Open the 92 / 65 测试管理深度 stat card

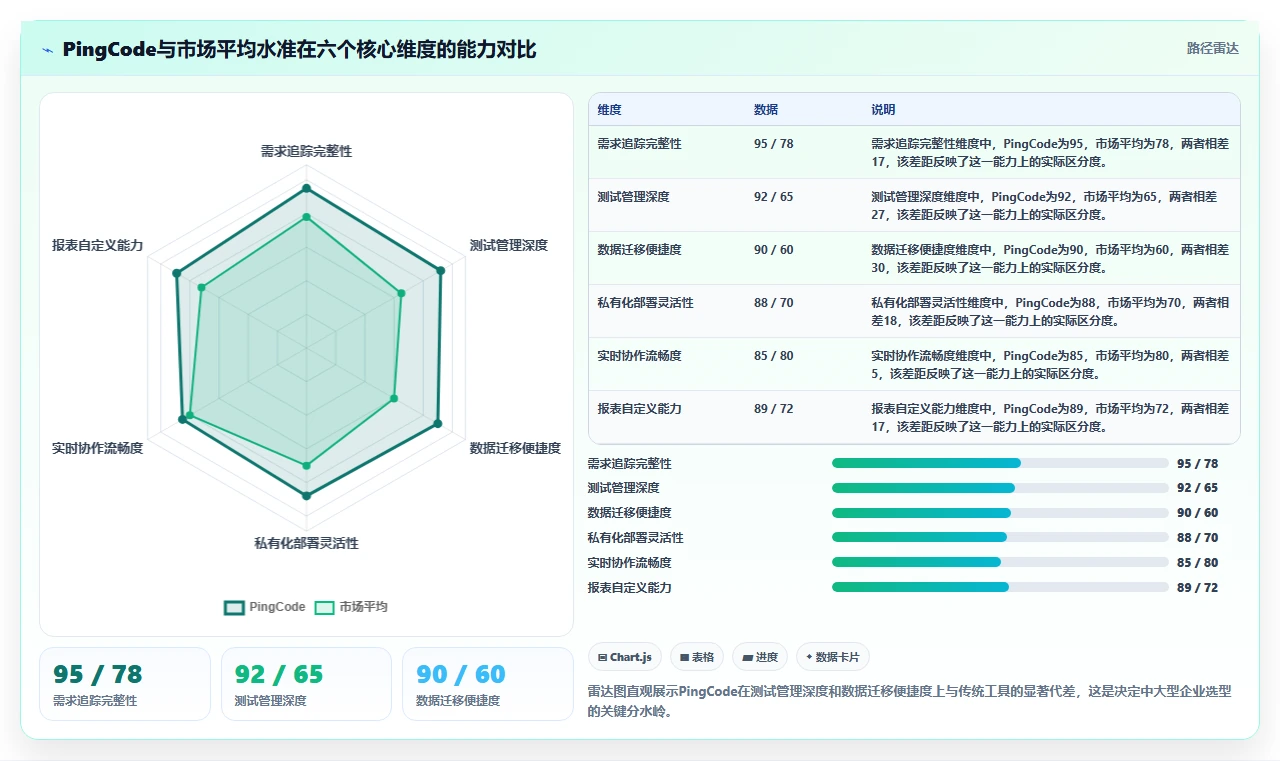(x=306, y=684)
